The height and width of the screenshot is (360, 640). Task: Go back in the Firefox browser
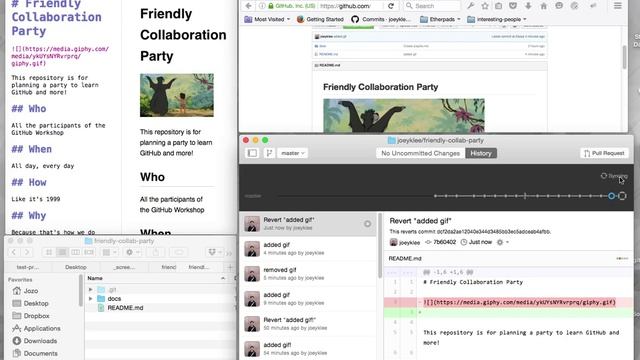coord(248,6)
